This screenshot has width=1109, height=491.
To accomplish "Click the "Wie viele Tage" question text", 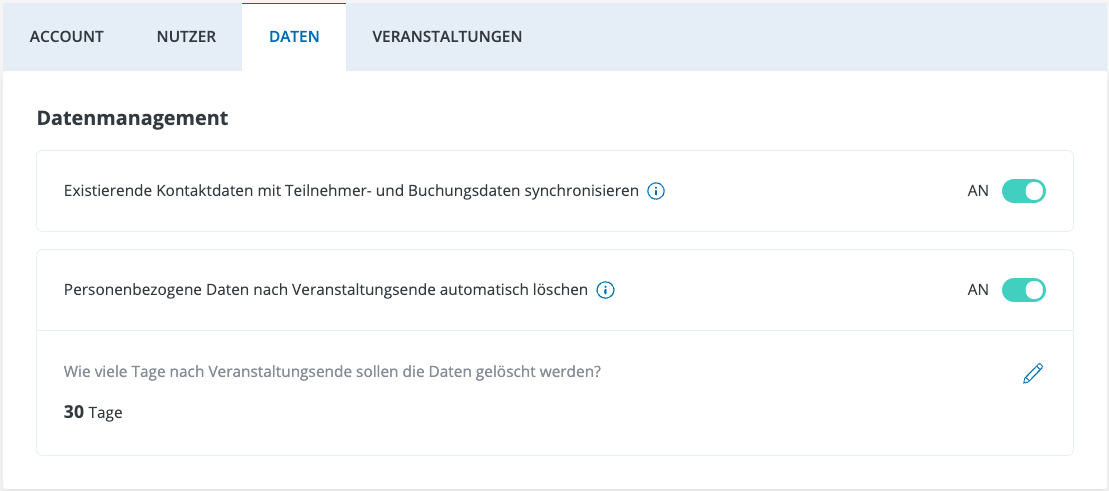I will pos(332,372).
